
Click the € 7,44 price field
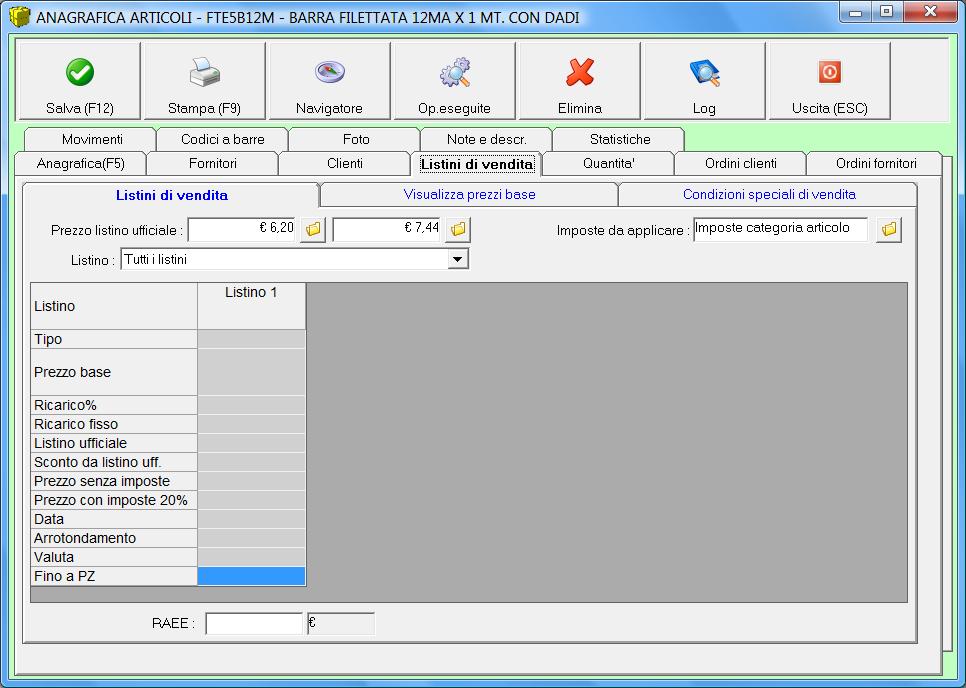387,229
